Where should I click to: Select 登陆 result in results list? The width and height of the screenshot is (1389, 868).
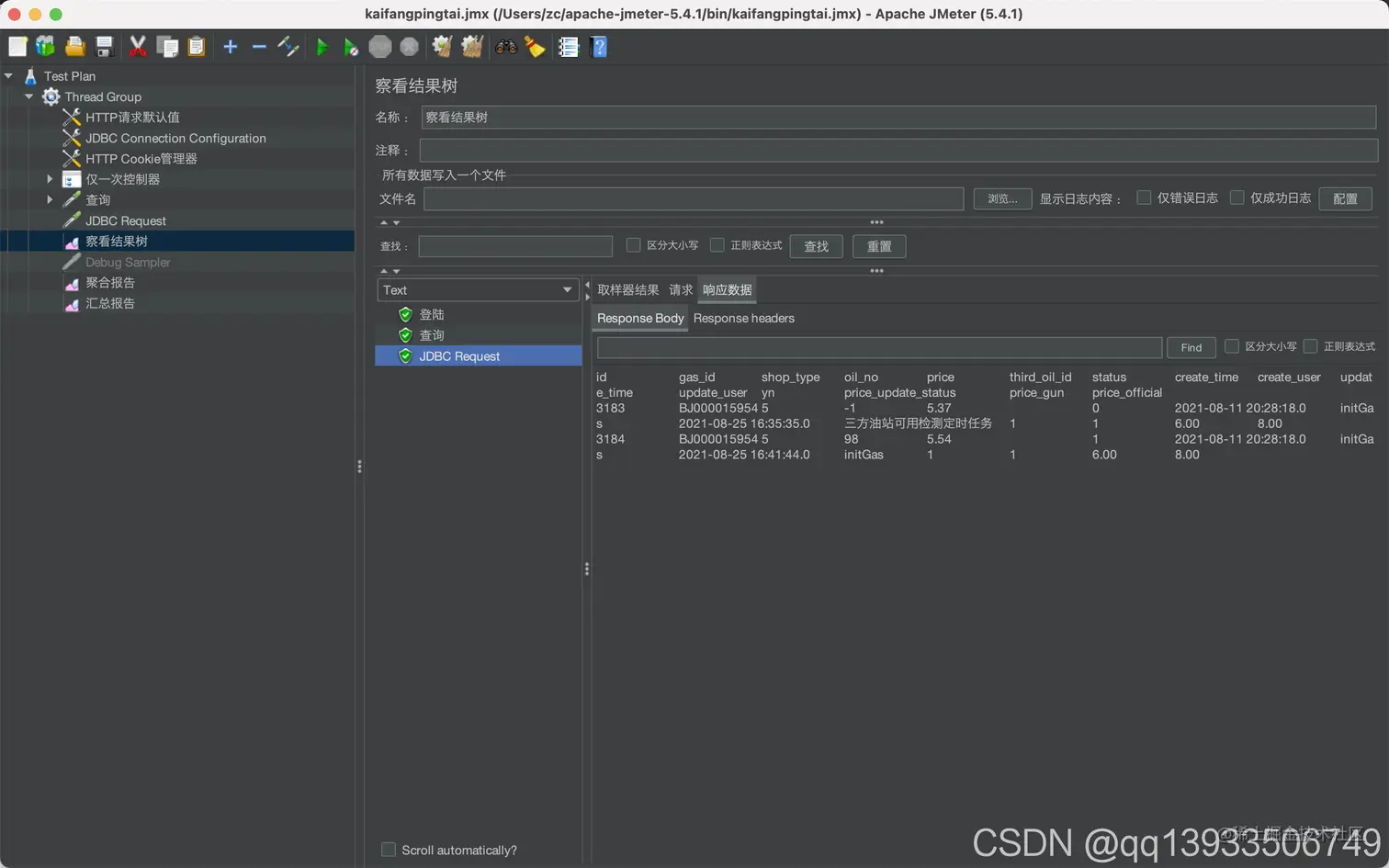click(432, 315)
